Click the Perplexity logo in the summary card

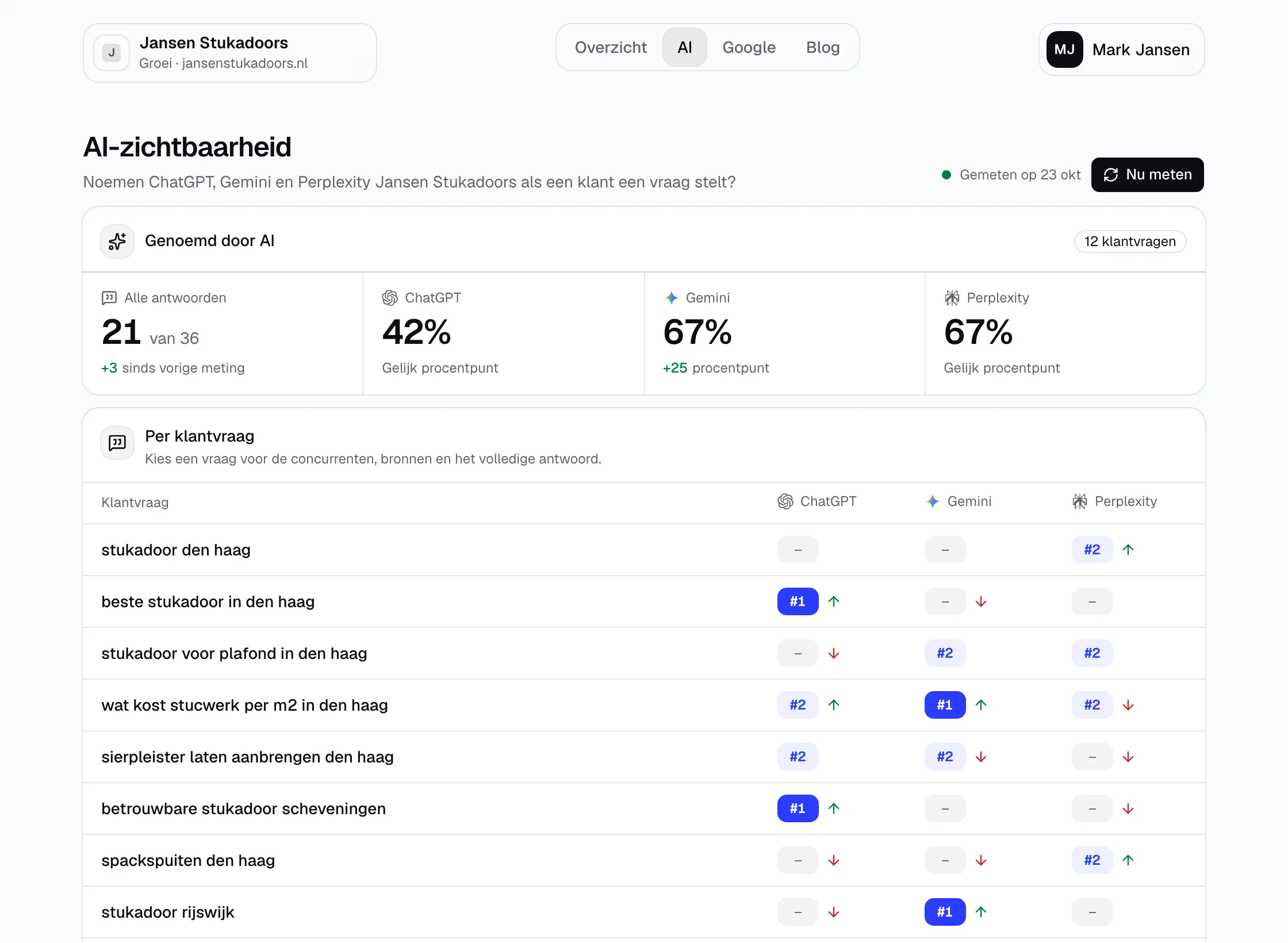click(x=952, y=298)
